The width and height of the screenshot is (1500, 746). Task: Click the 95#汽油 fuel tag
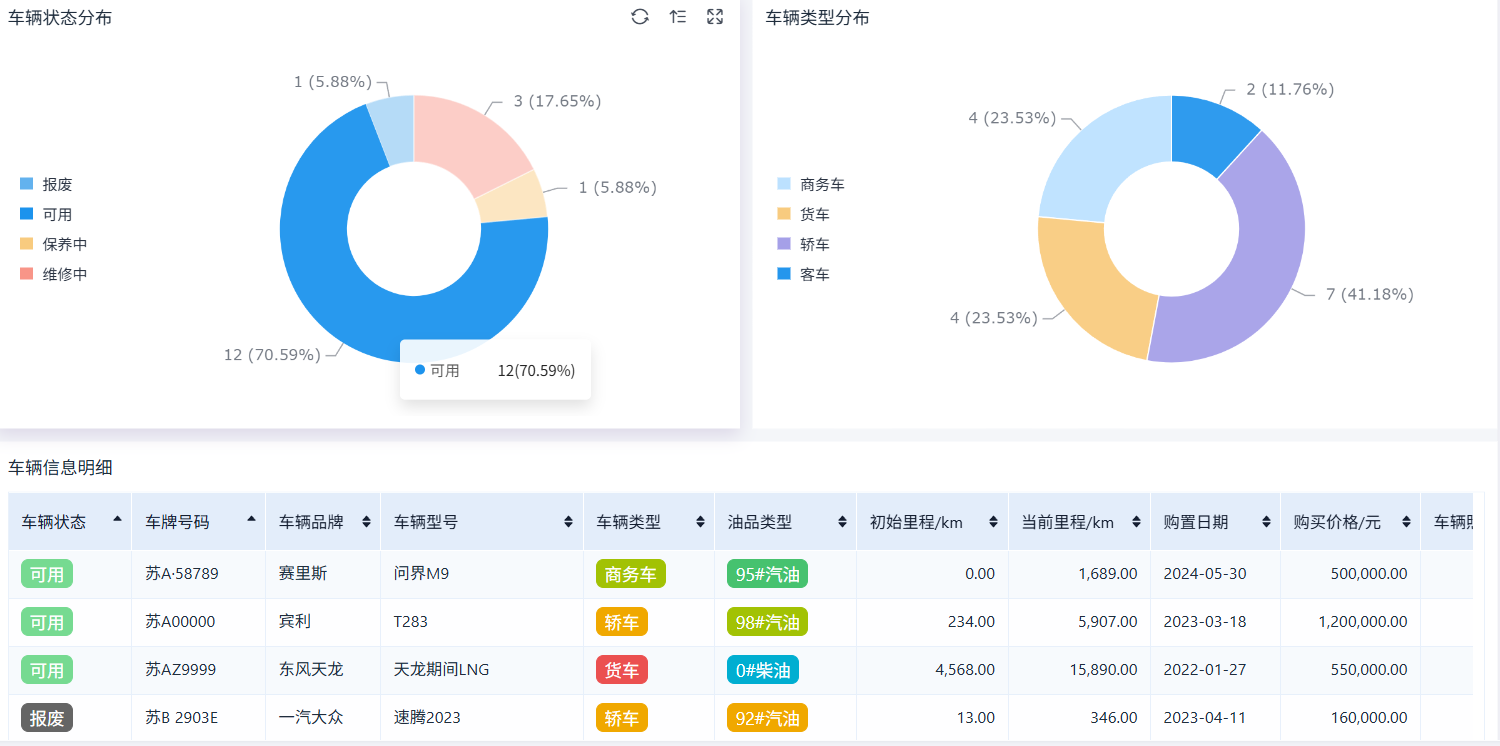point(767,574)
